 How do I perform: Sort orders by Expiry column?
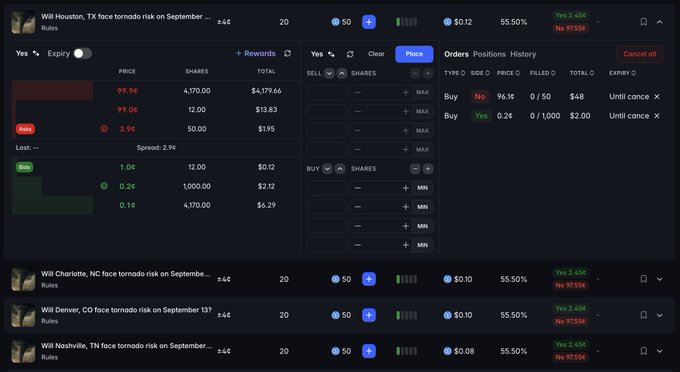[x=622, y=73]
